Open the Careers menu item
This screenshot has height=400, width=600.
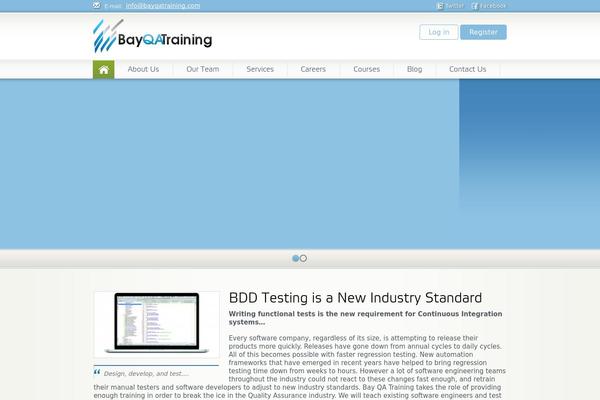(x=313, y=69)
